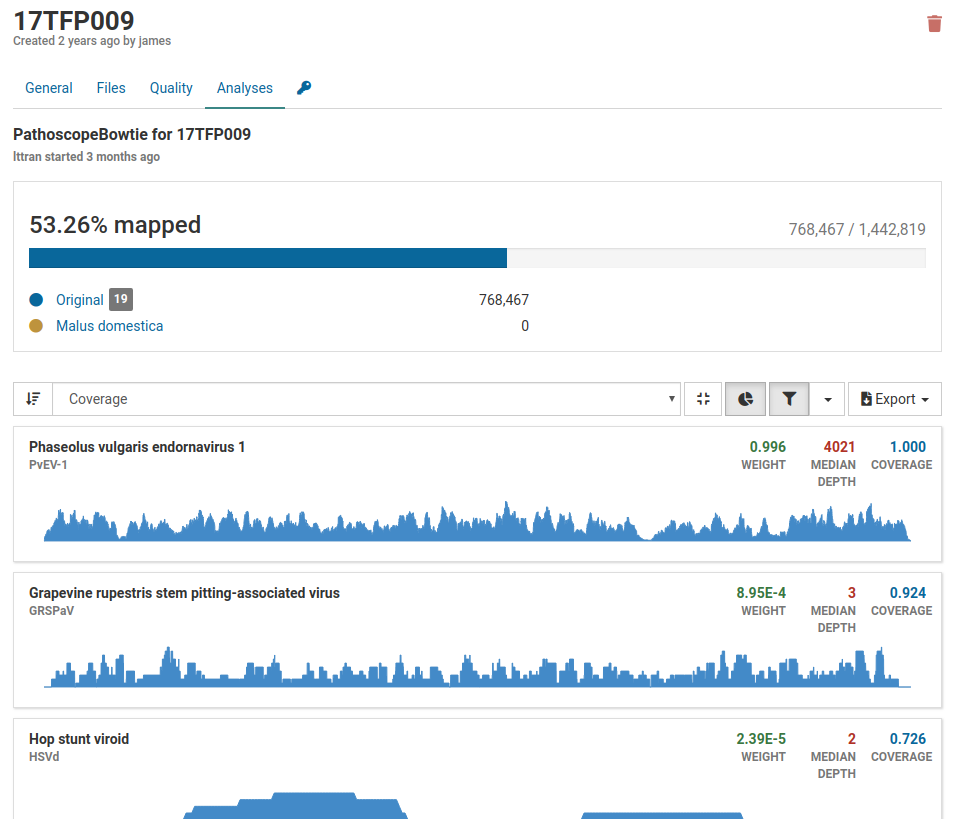Screen dimensions: 960x819
Task: Expand the Coverage sort selector
Action: click(x=366, y=399)
